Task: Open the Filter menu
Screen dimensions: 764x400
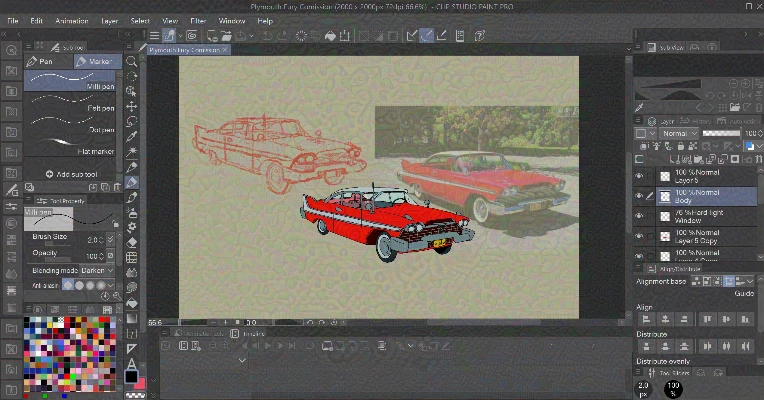Action: coord(198,20)
